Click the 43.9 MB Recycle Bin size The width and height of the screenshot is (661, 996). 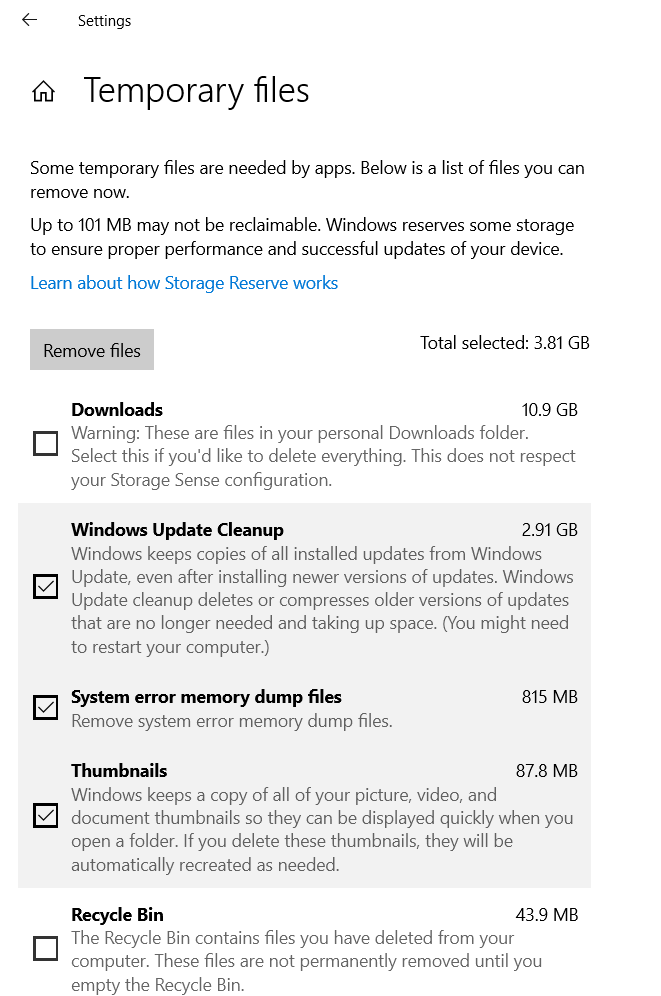[x=547, y=915]
